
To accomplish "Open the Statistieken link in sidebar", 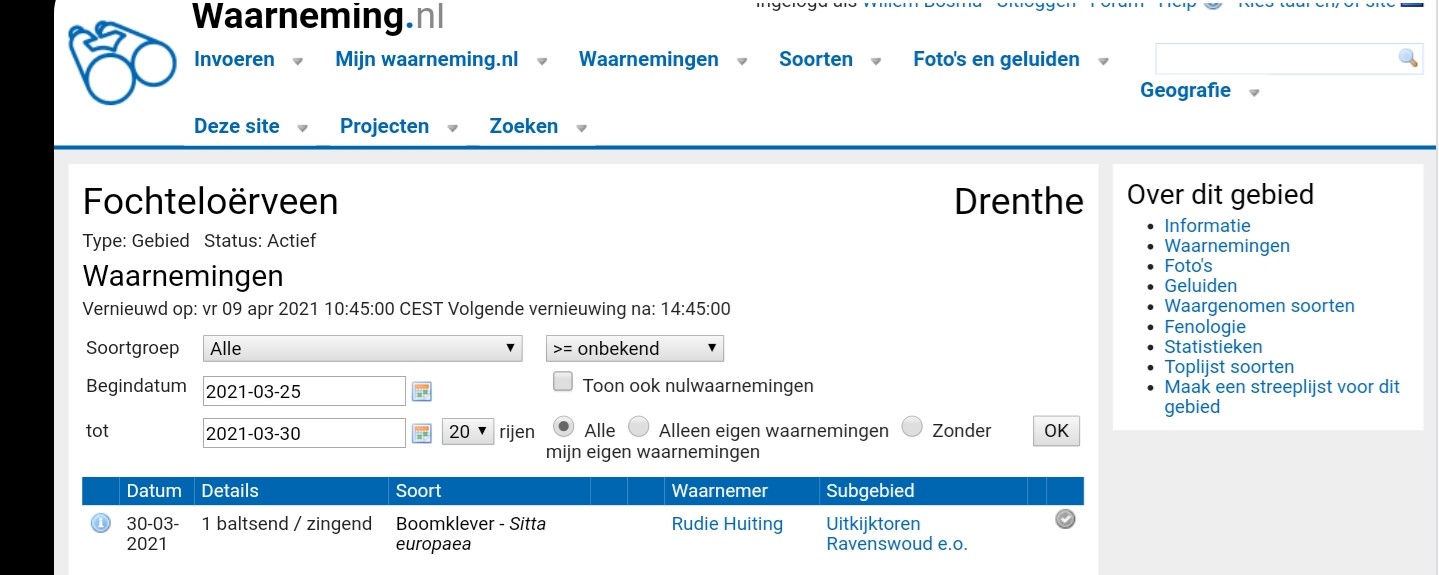I will pos(1213,347).
